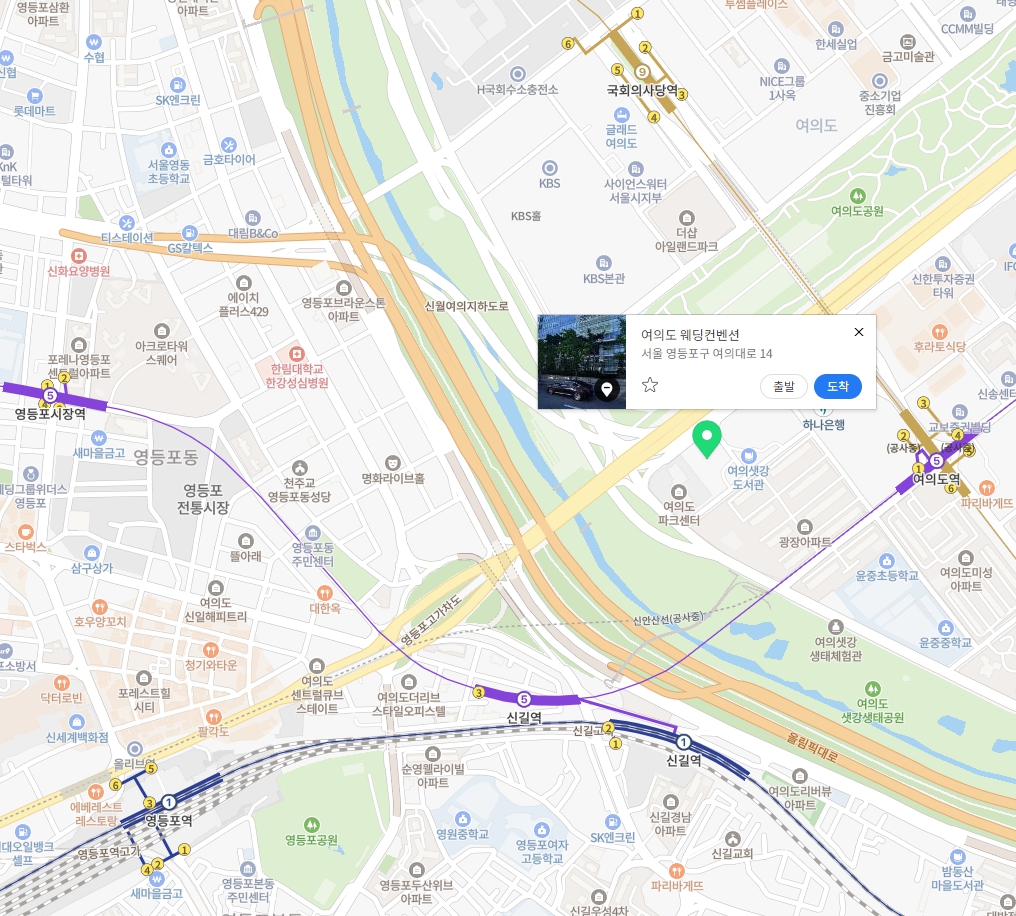Select the KBS place marker
Screen dimensions: 1016x916
pos(549,168)
